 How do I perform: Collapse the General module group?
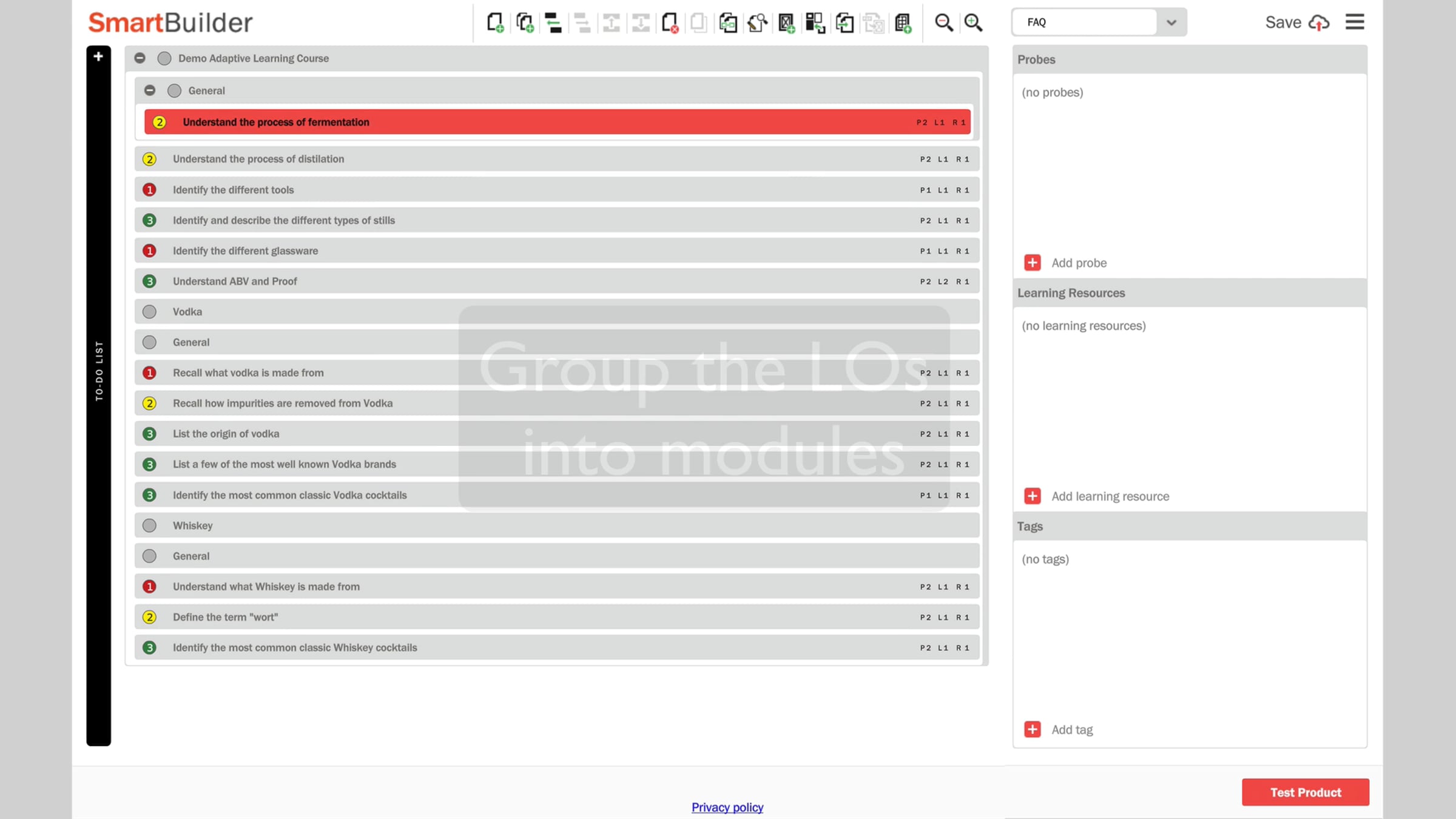(x=150, y=90)
